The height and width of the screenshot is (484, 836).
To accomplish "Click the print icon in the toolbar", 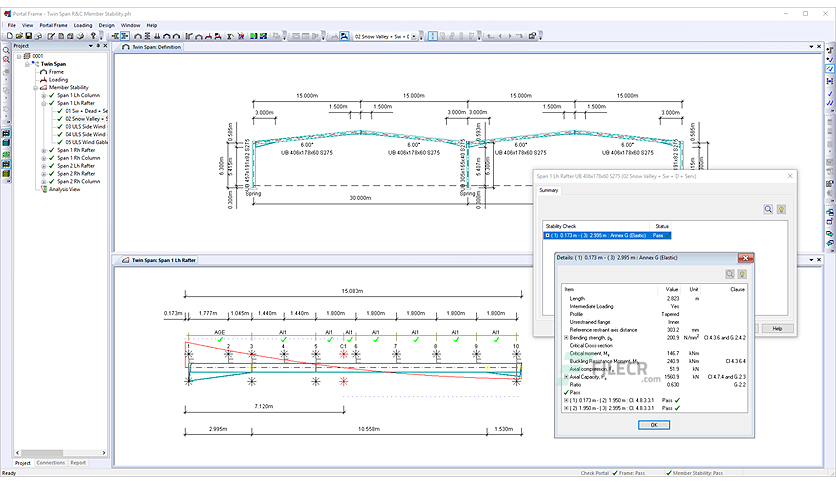I will tap(80, 36).
